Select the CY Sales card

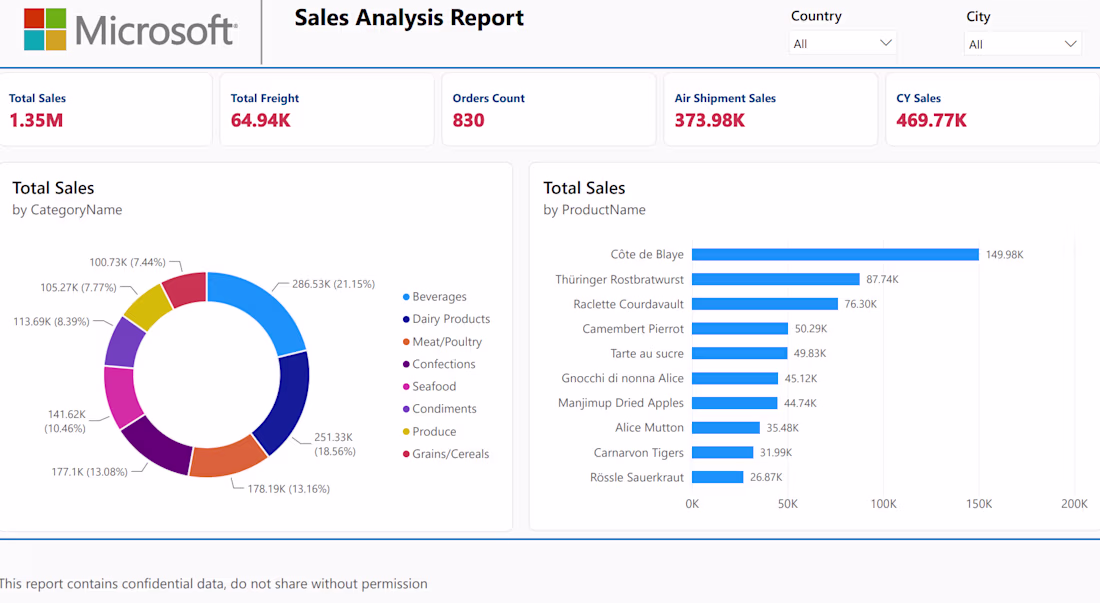993,109
